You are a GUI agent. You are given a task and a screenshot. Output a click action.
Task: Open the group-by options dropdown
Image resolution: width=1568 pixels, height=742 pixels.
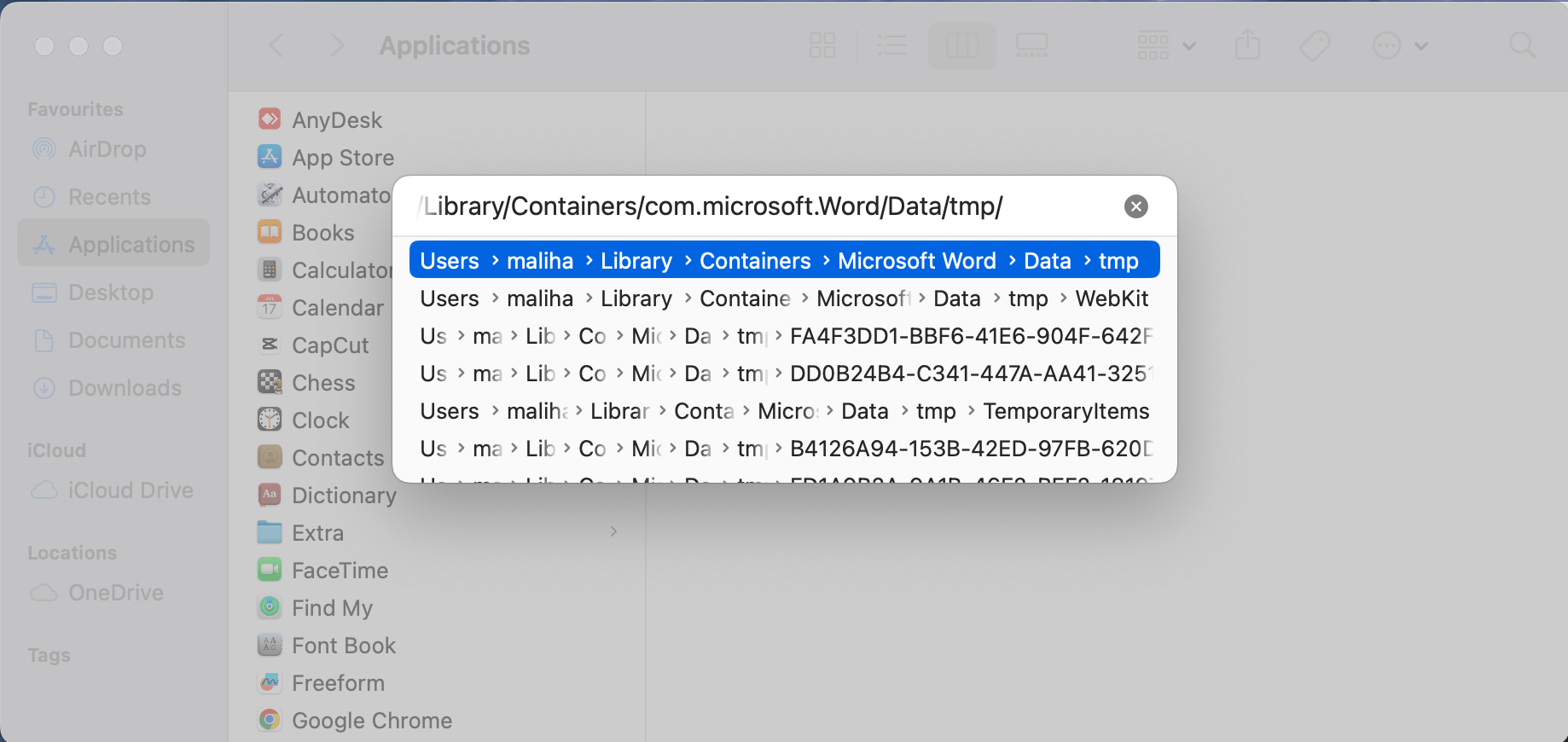[x=1166, y=45]
